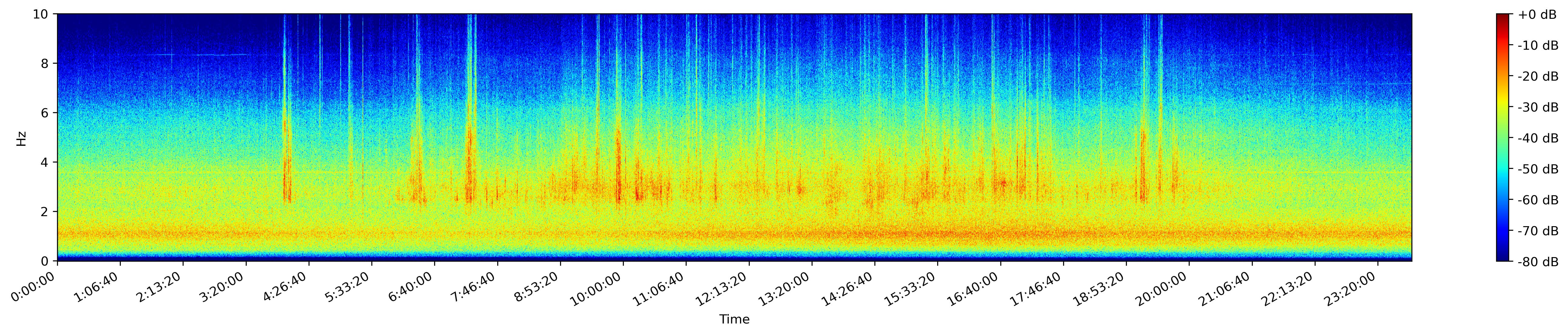This screenshot has width=1568, height=335.
Task: Click the -30 dB colorbar label
Action: (x=1538, y=108)
